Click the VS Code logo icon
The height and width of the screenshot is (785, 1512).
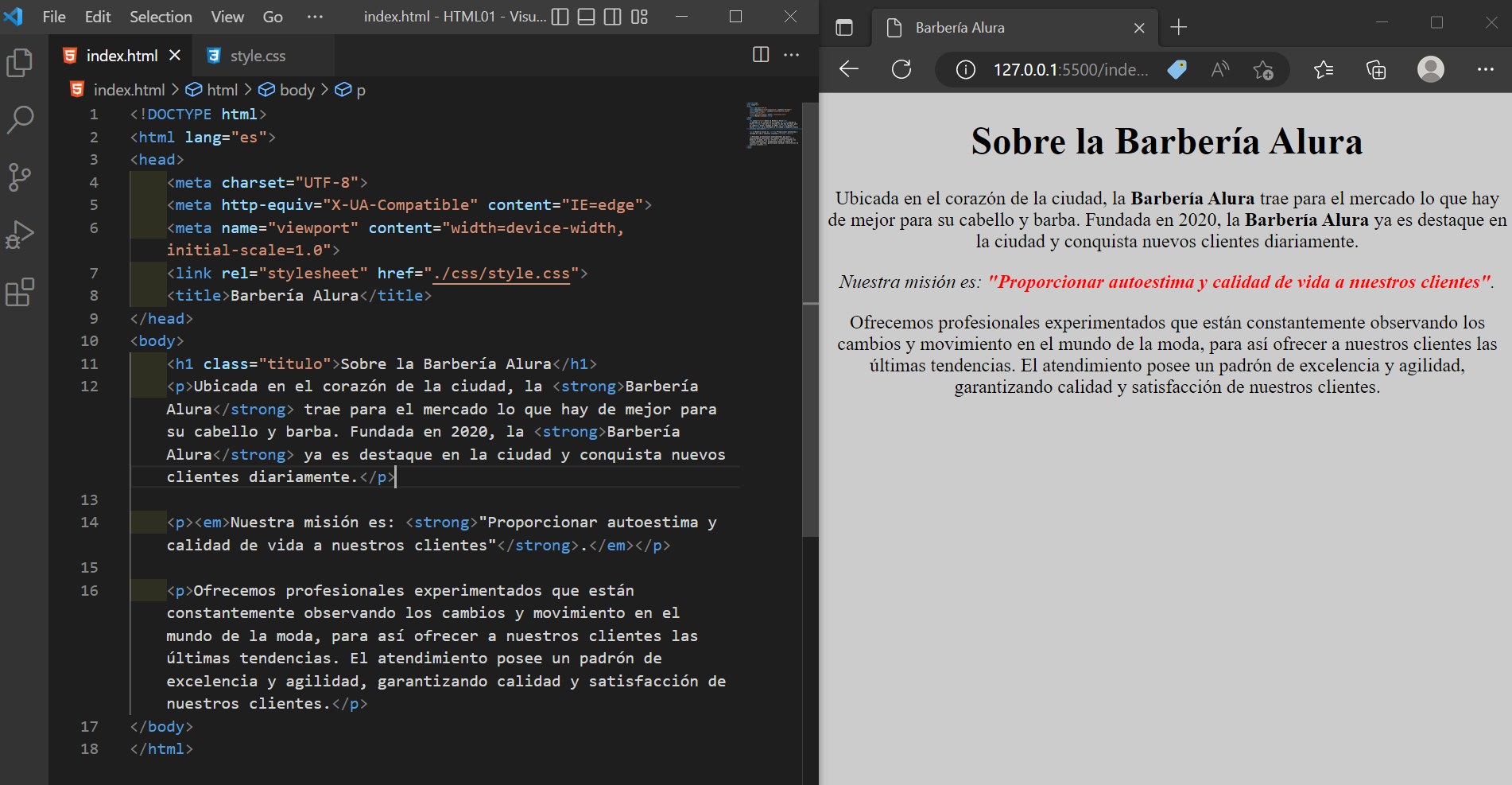(14, 16)
